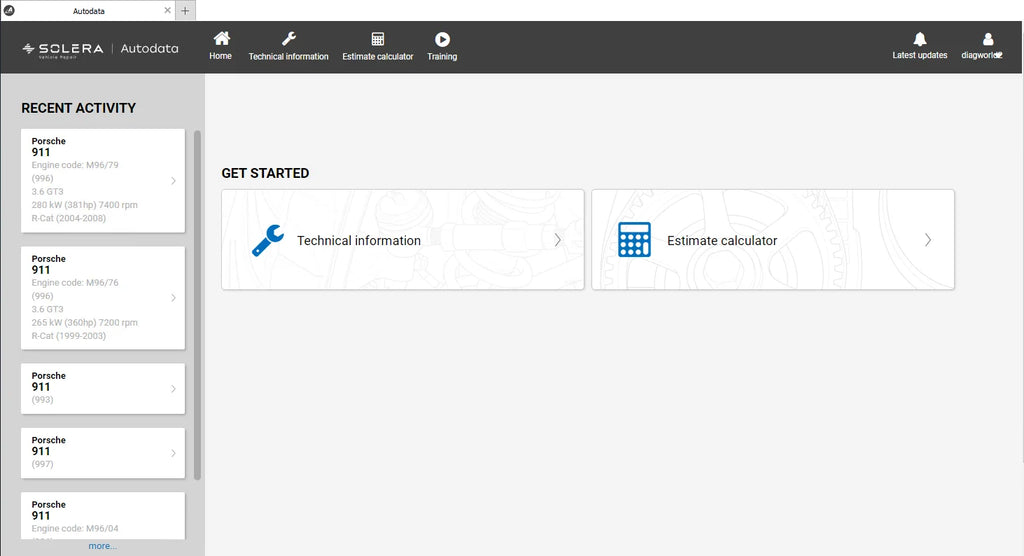Image resolution: width=1024 pixels, height=556 pixels.
Task: Click the Training play icon
Action: 442,40
